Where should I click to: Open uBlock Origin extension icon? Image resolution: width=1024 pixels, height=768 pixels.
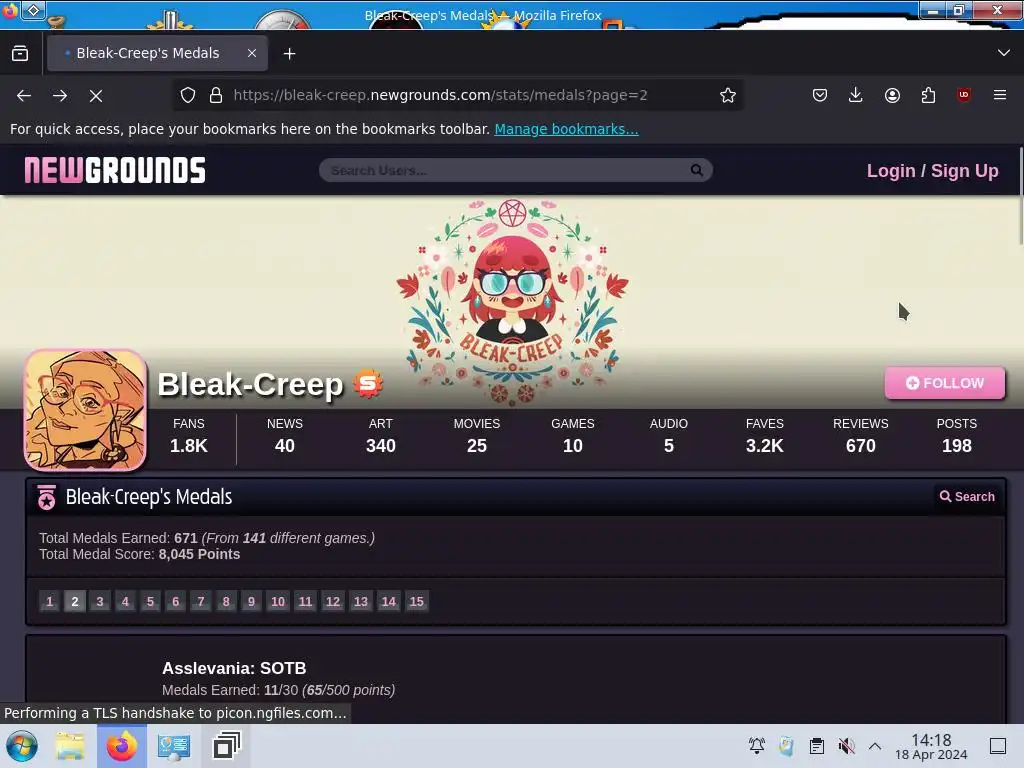[963, 95]
